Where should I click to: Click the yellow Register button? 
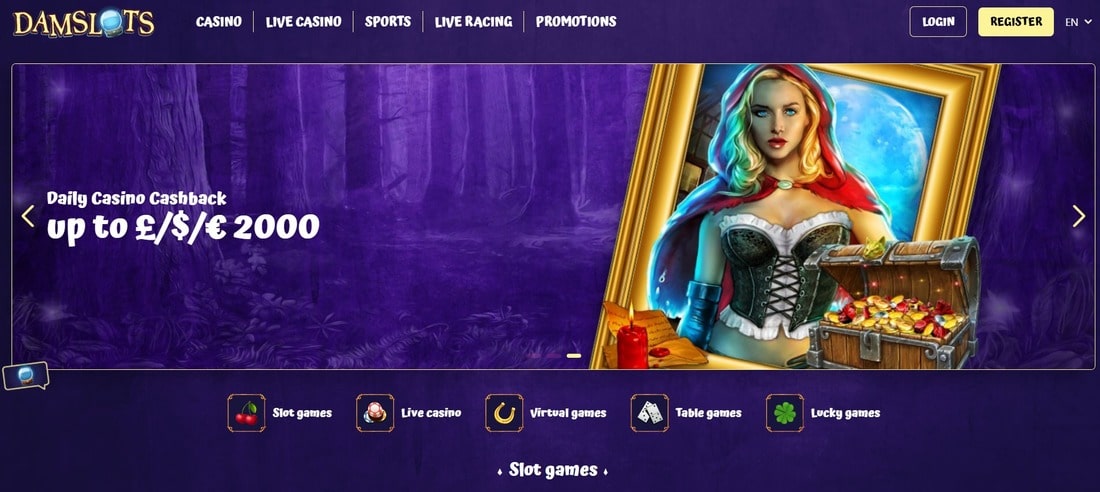pos(1016,22)
